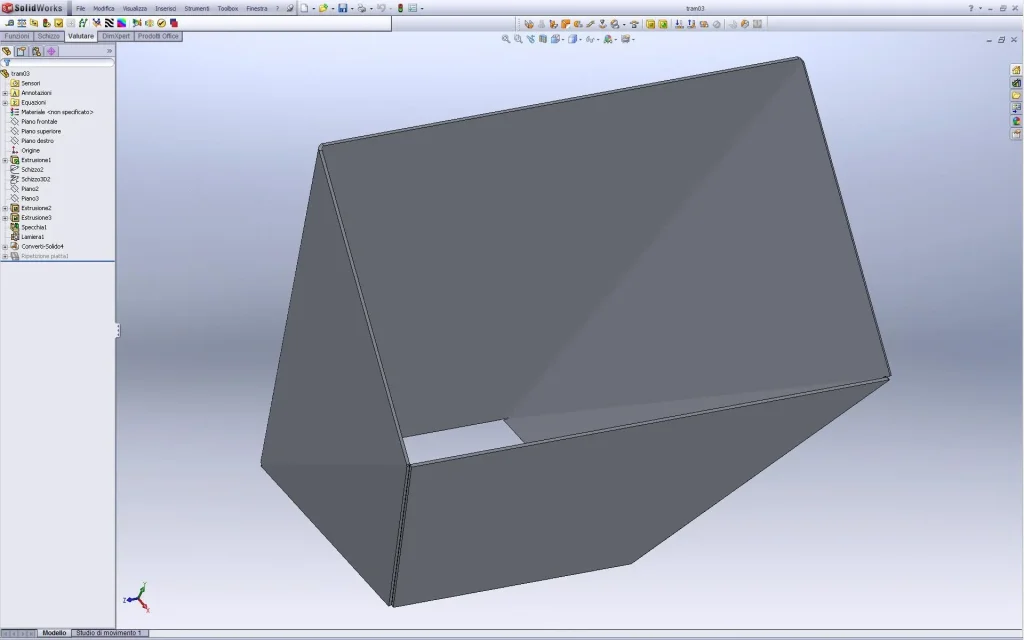
Task: Switch to the DimXpertManager tab icon
Action: (51, 51)
